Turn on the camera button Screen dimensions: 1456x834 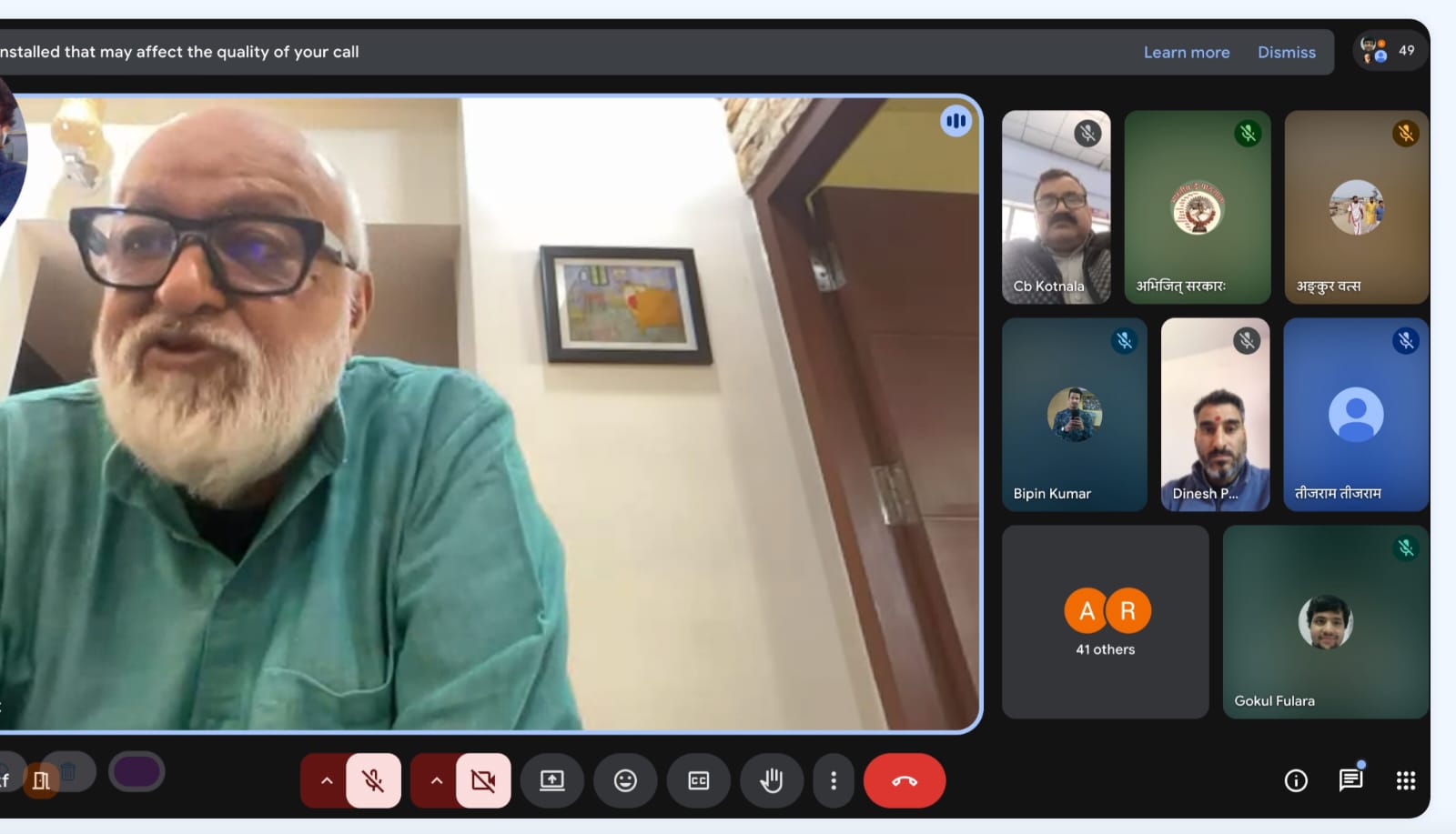pyautogui.click(x=483, y=780)
